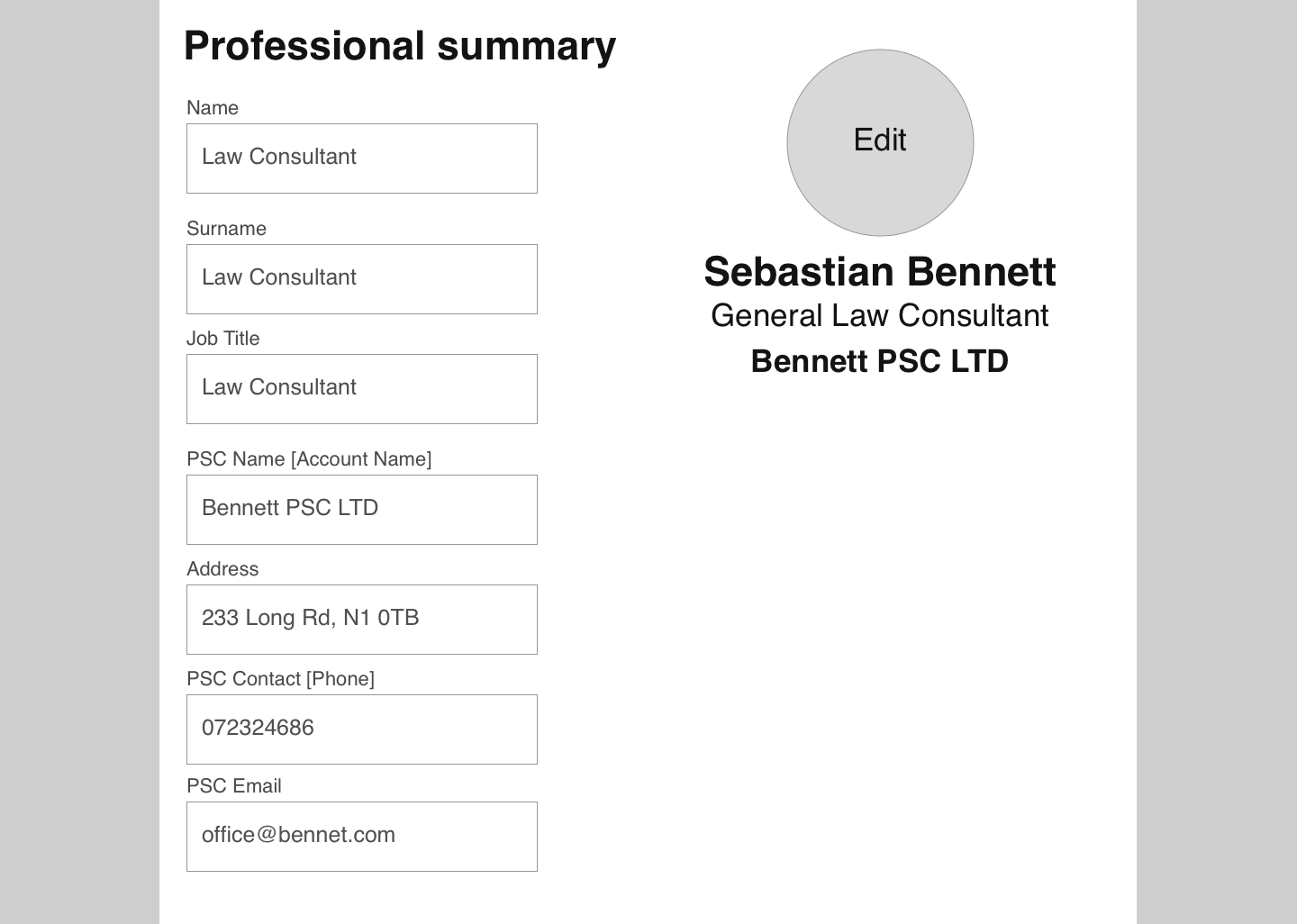Select the Surname text box

[x=362, y=279]
